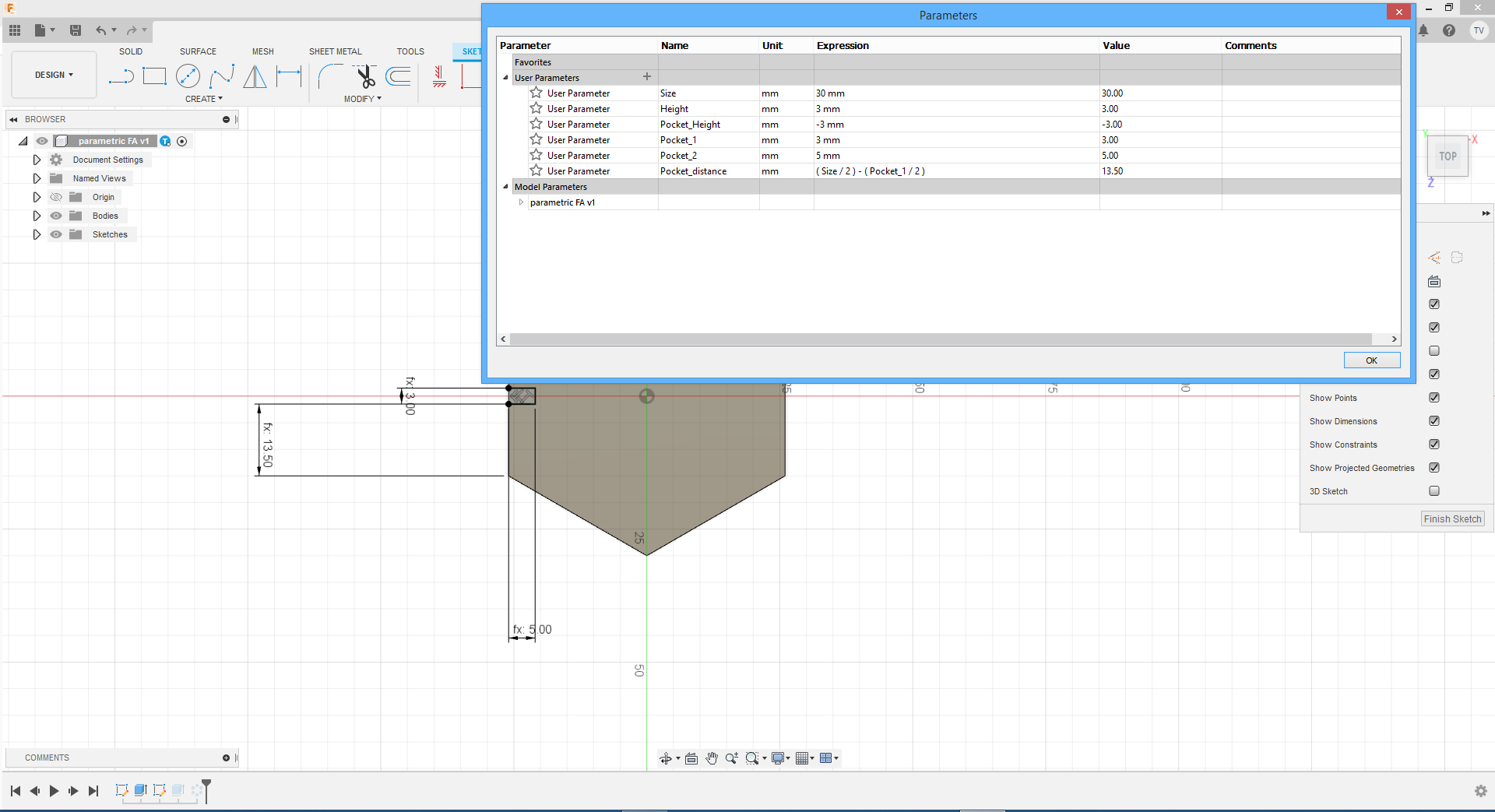Viewport: 1495px width, 812px height.
Task: Switch to the SURFACE tab
Action: click(x=198, y=51)
